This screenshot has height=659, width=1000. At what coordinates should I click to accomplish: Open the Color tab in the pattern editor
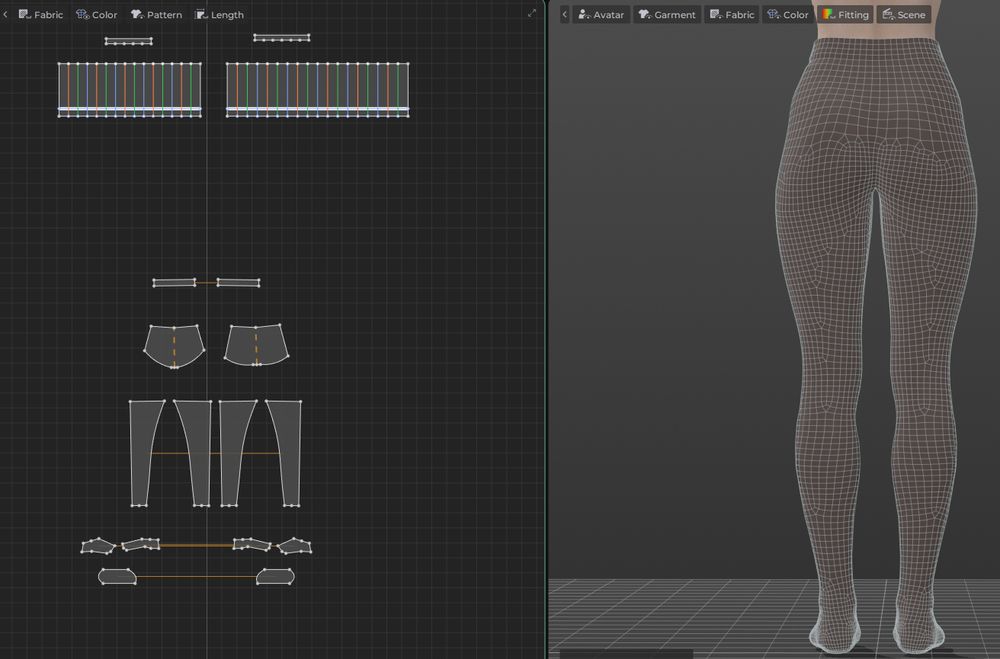click(96, 14)
